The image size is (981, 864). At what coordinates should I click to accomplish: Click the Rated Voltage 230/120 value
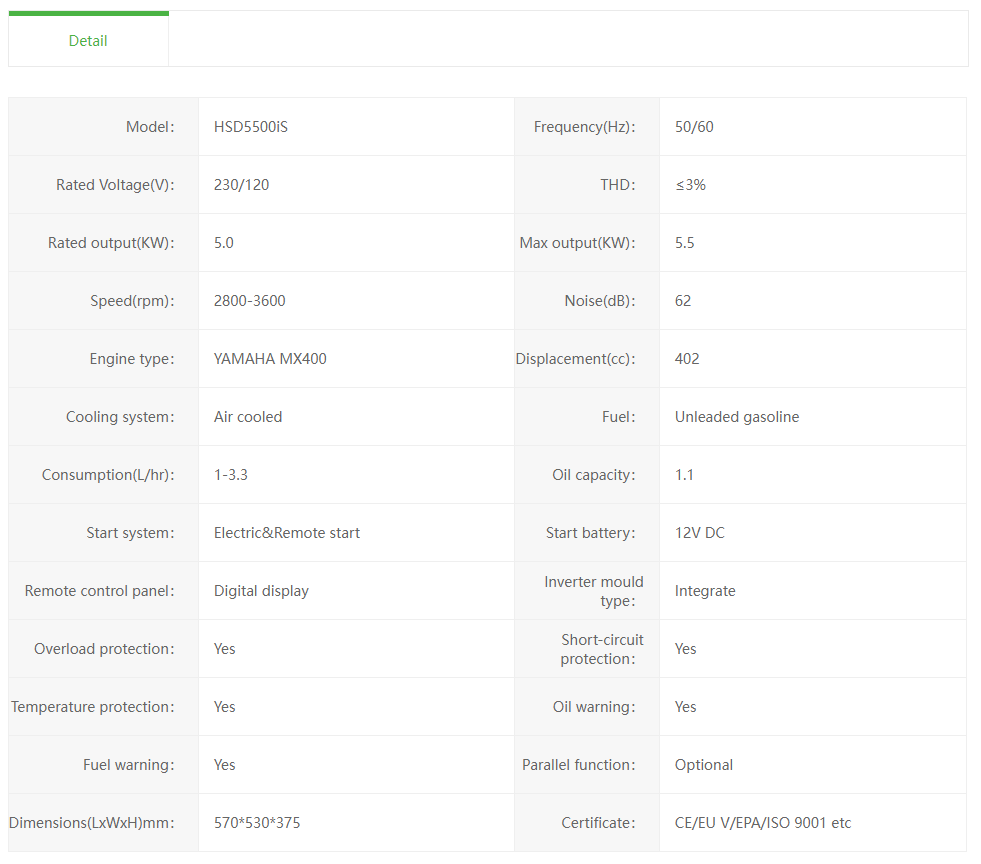click(x=241, y=185)
